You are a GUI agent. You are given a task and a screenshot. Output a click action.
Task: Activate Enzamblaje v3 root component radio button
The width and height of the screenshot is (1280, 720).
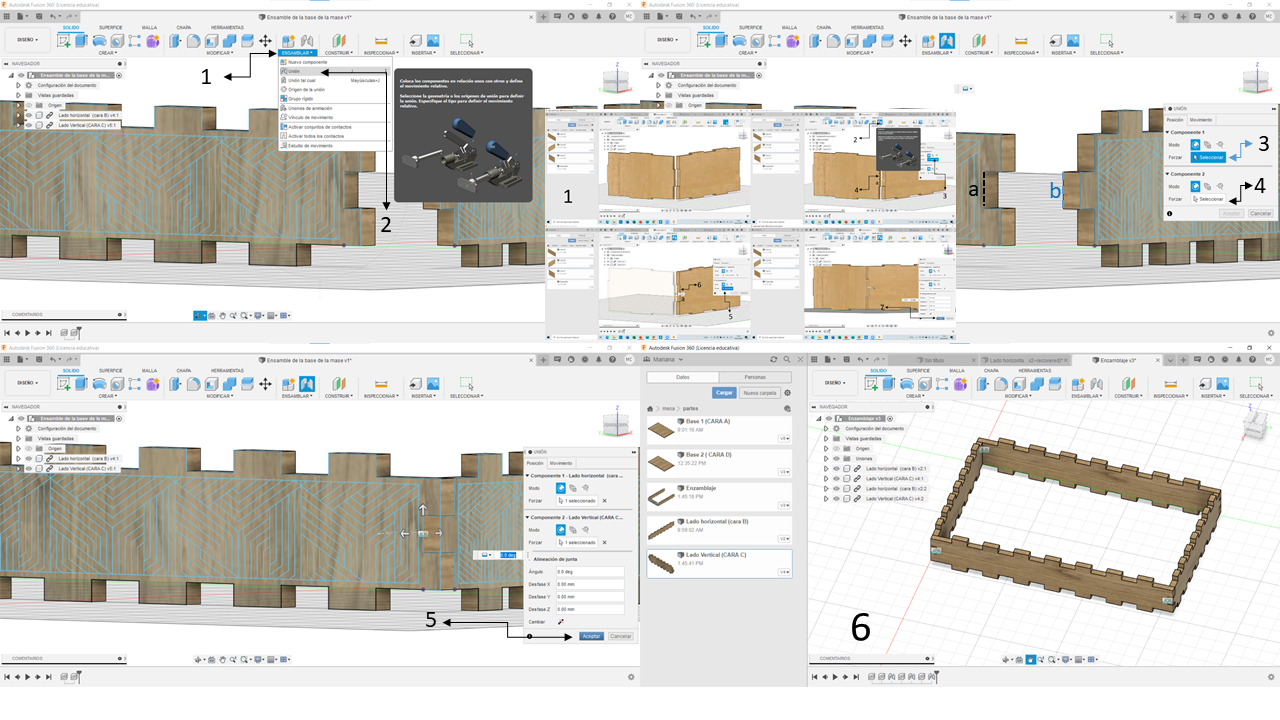(x=890, y=418)
